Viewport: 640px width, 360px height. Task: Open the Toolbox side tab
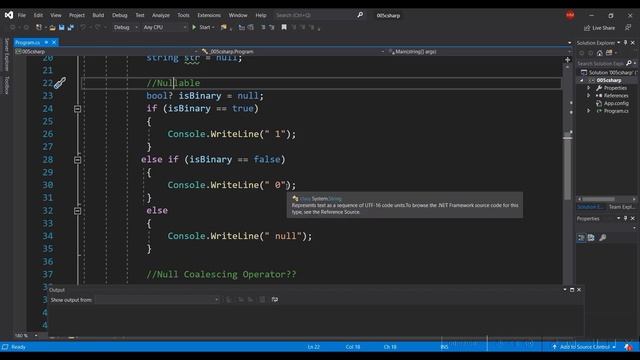7,85
